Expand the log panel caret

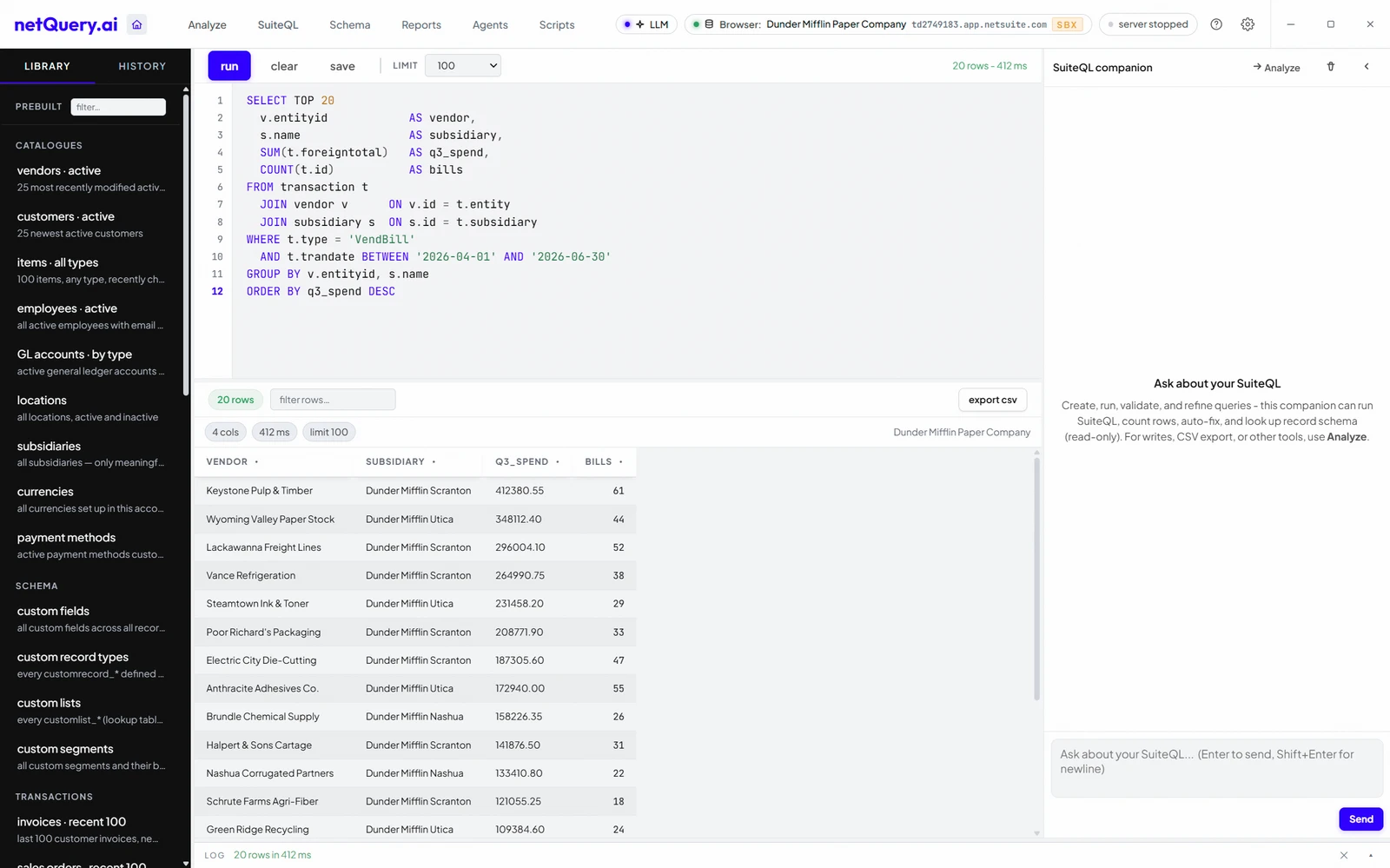pyautogui.click(x=1371, y=855)
